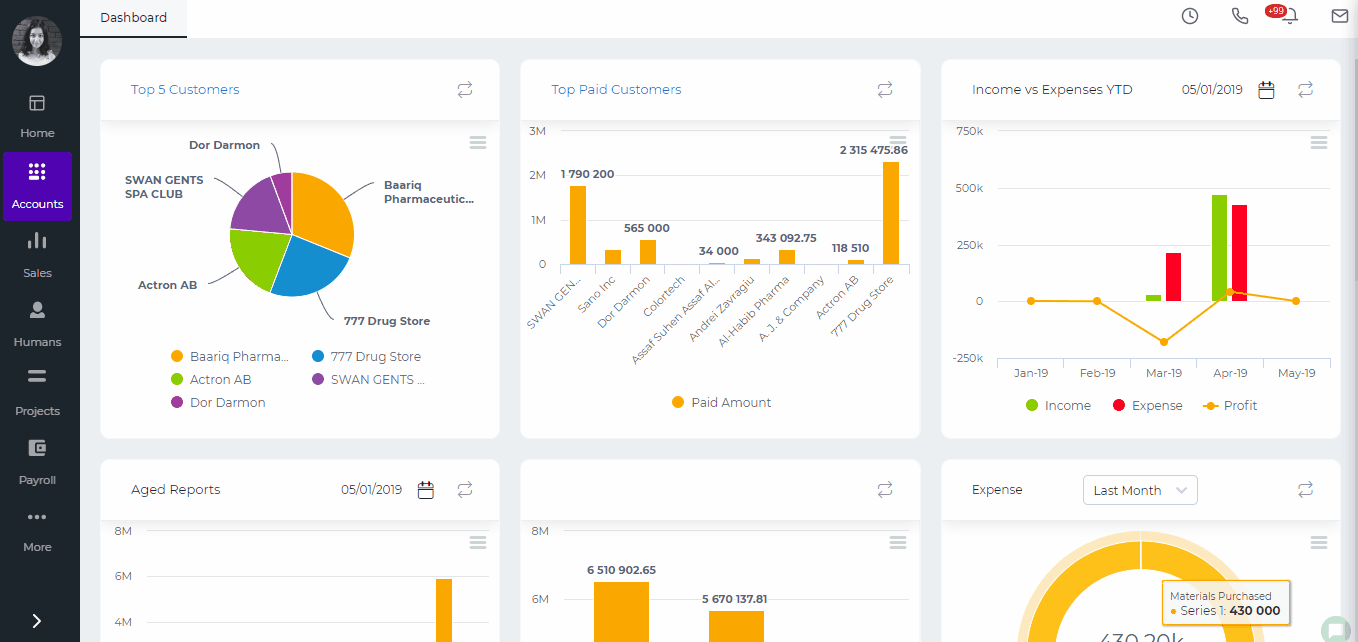This screenshot has height=642, width=1358.
Task: Open the chat bubble support icon
Action: coord(1334,629)
